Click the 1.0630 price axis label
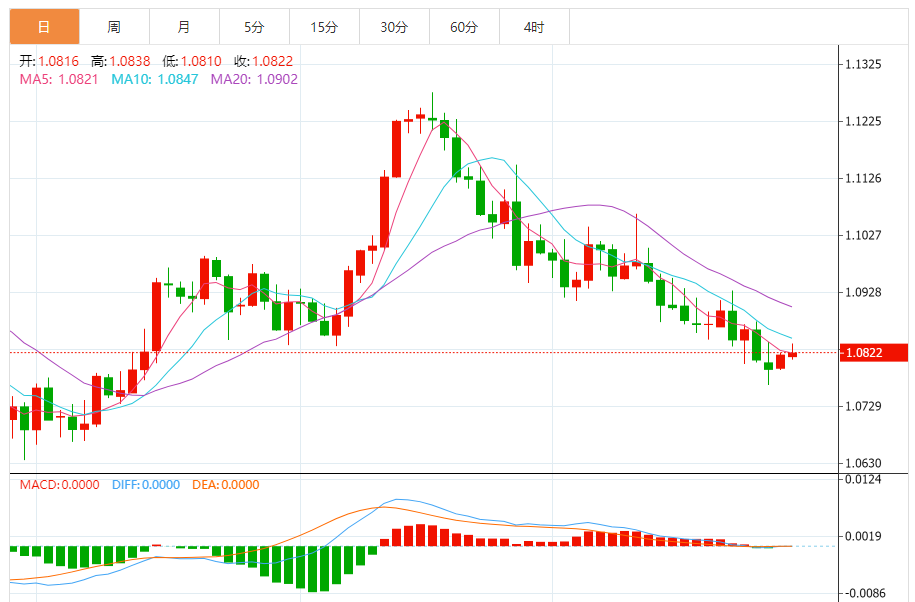The image size is (915, 602). pos(863,463)
